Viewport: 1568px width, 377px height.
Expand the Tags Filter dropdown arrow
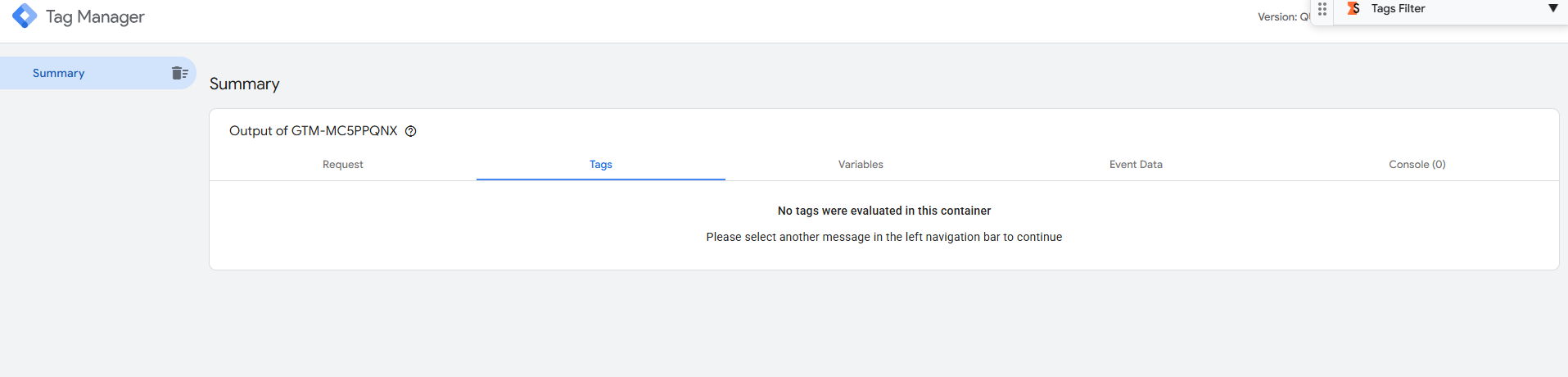point(1552,8)
